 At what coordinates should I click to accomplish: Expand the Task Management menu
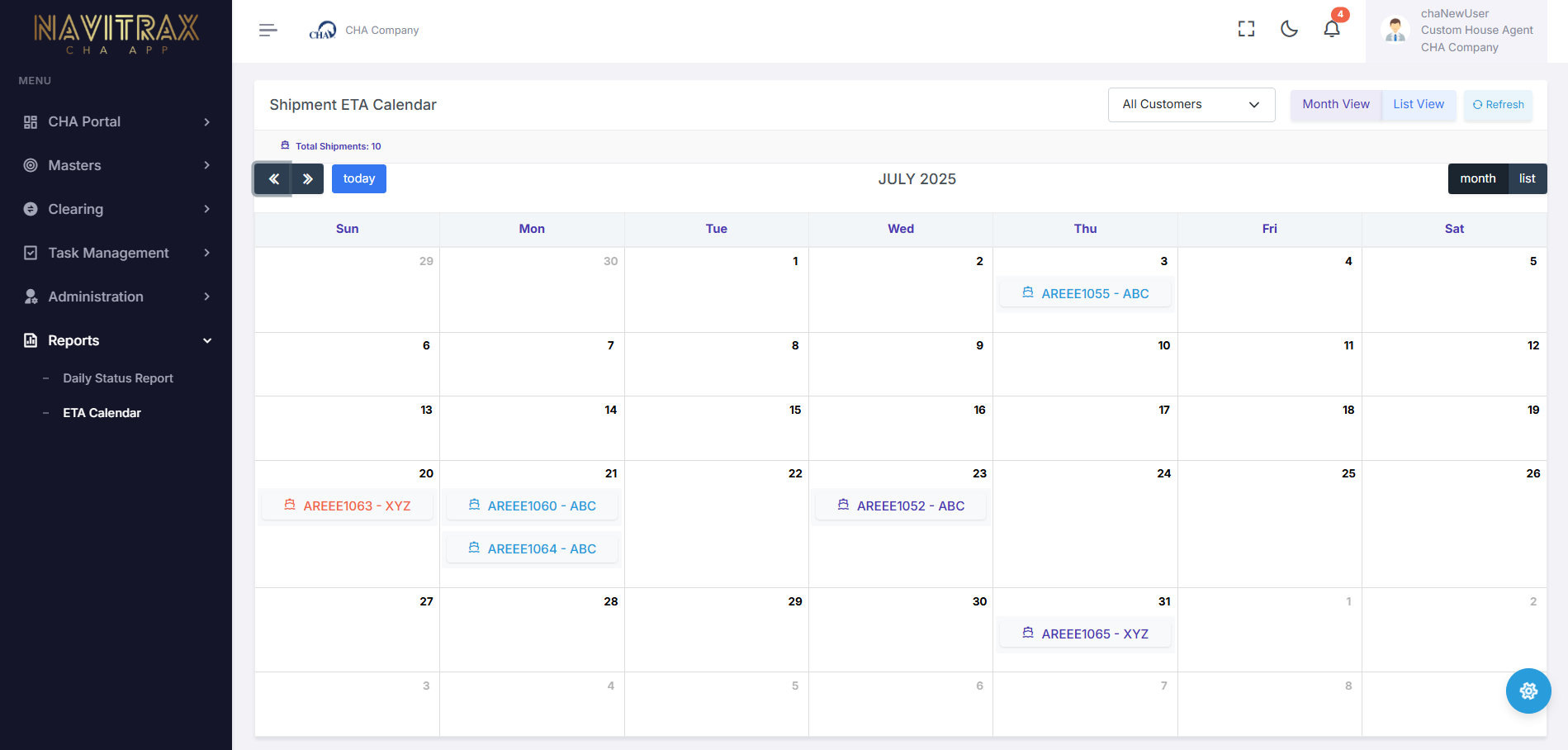(116, 253)
